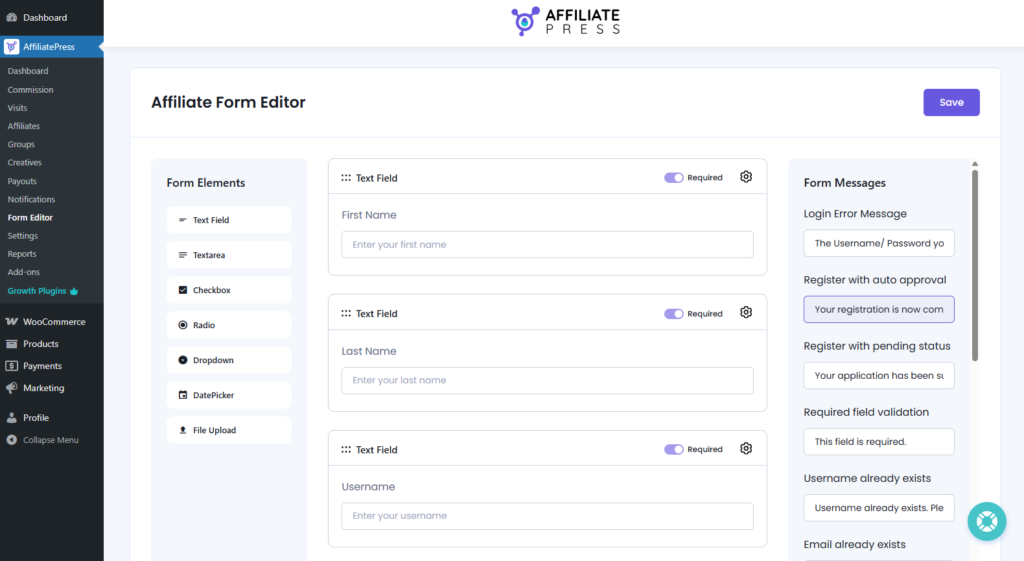Toggle Required switch for Username
The width and height of the screenshot is (1024, 561).
click(673, 449)
